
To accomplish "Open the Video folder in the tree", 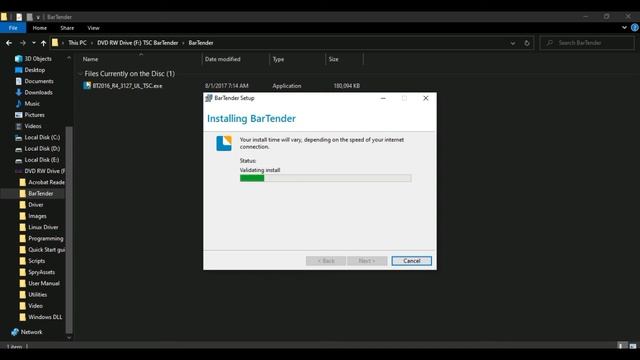I will click(x=35, y=306).
